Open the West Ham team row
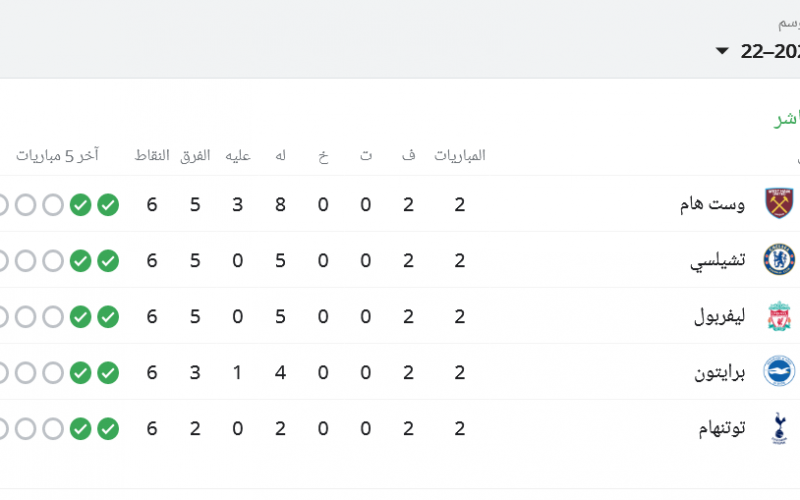800x500 pixels. (x=400, y=204)
